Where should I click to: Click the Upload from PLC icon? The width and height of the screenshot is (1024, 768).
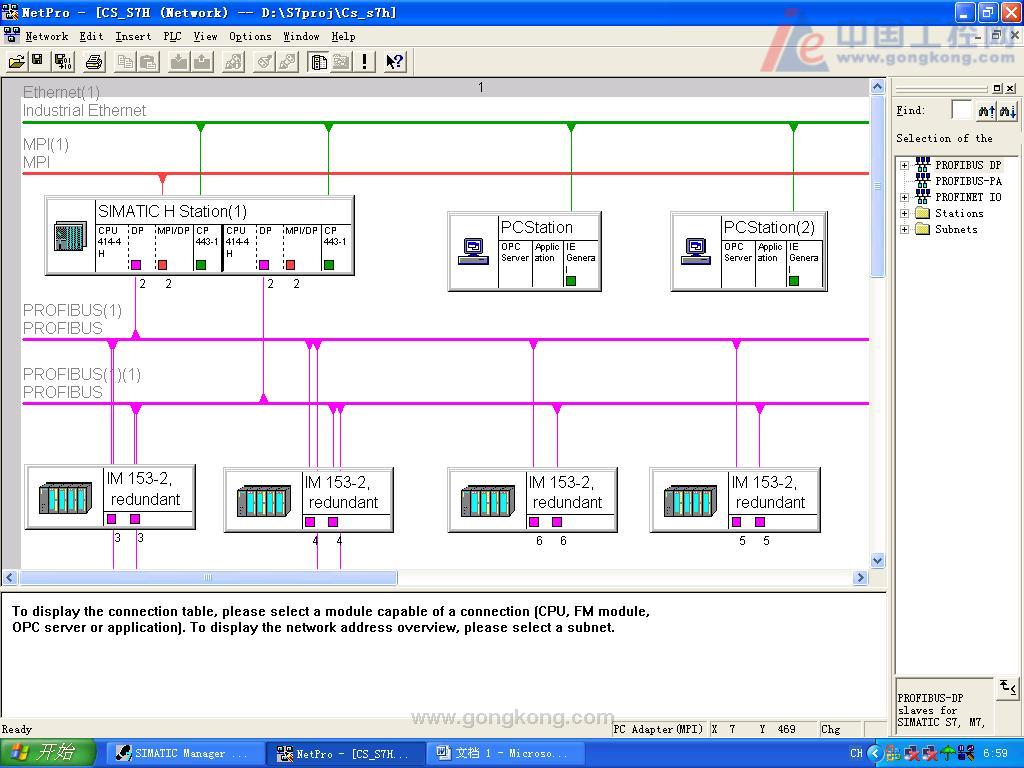tap(202, 61)
